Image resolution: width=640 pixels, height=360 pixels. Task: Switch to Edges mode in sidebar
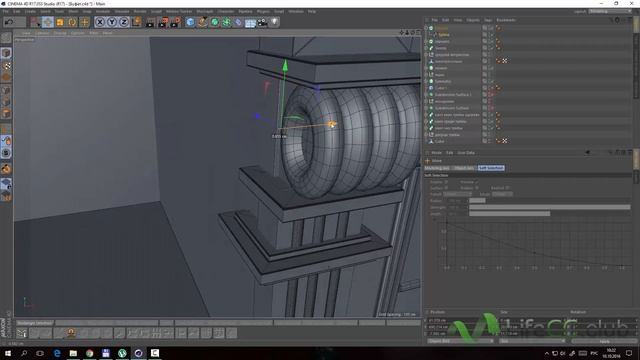pyautogui.click(x=6, y=102)
